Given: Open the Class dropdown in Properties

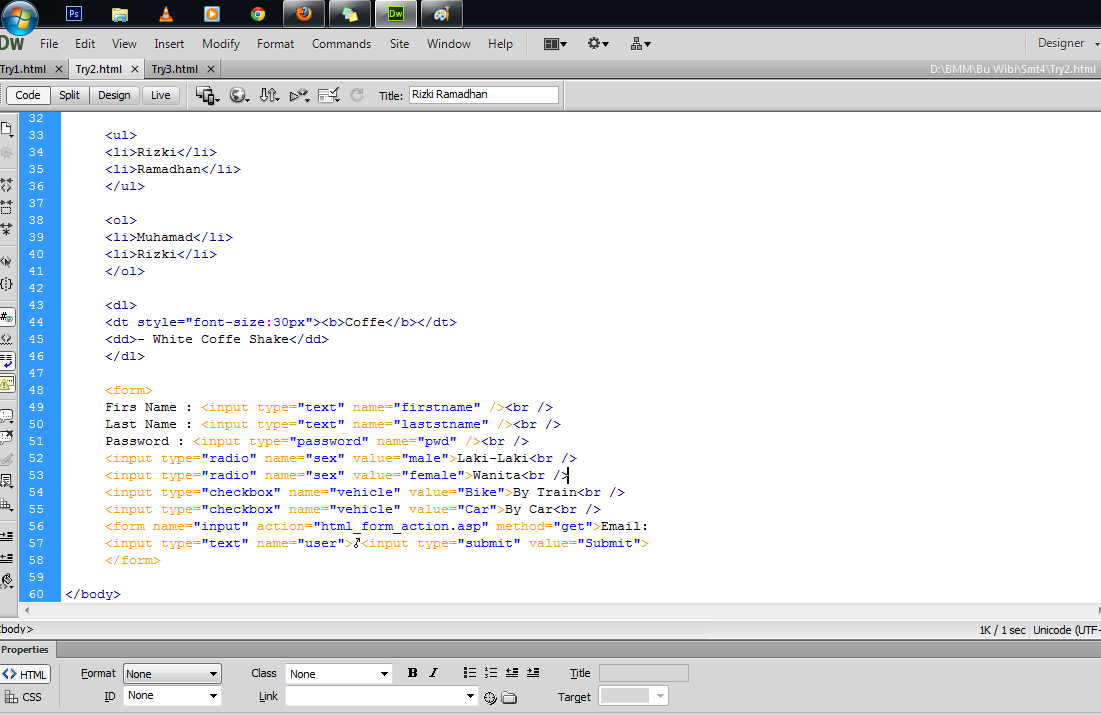Looking at the screenshot, I should pyautogui.click(x=338, y=674).
